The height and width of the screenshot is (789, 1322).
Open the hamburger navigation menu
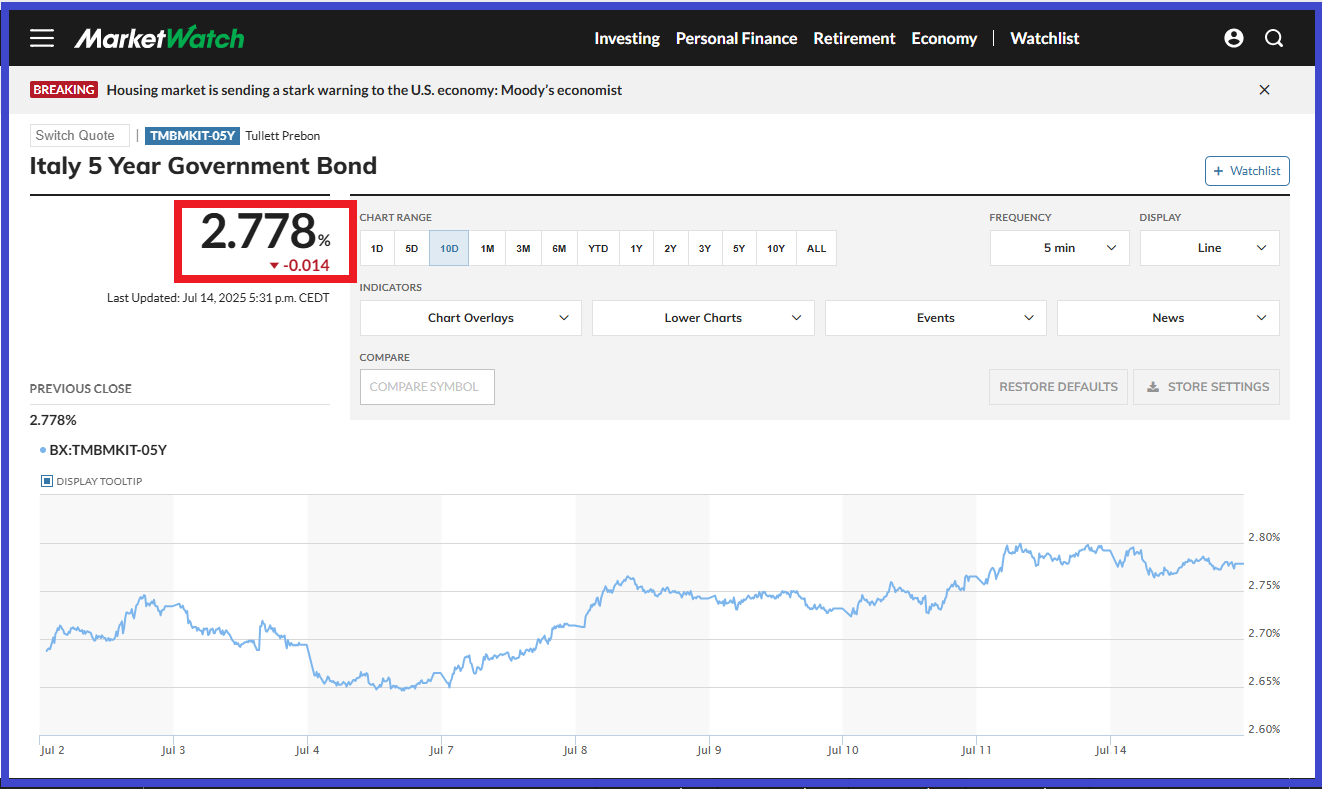point(42,38)
